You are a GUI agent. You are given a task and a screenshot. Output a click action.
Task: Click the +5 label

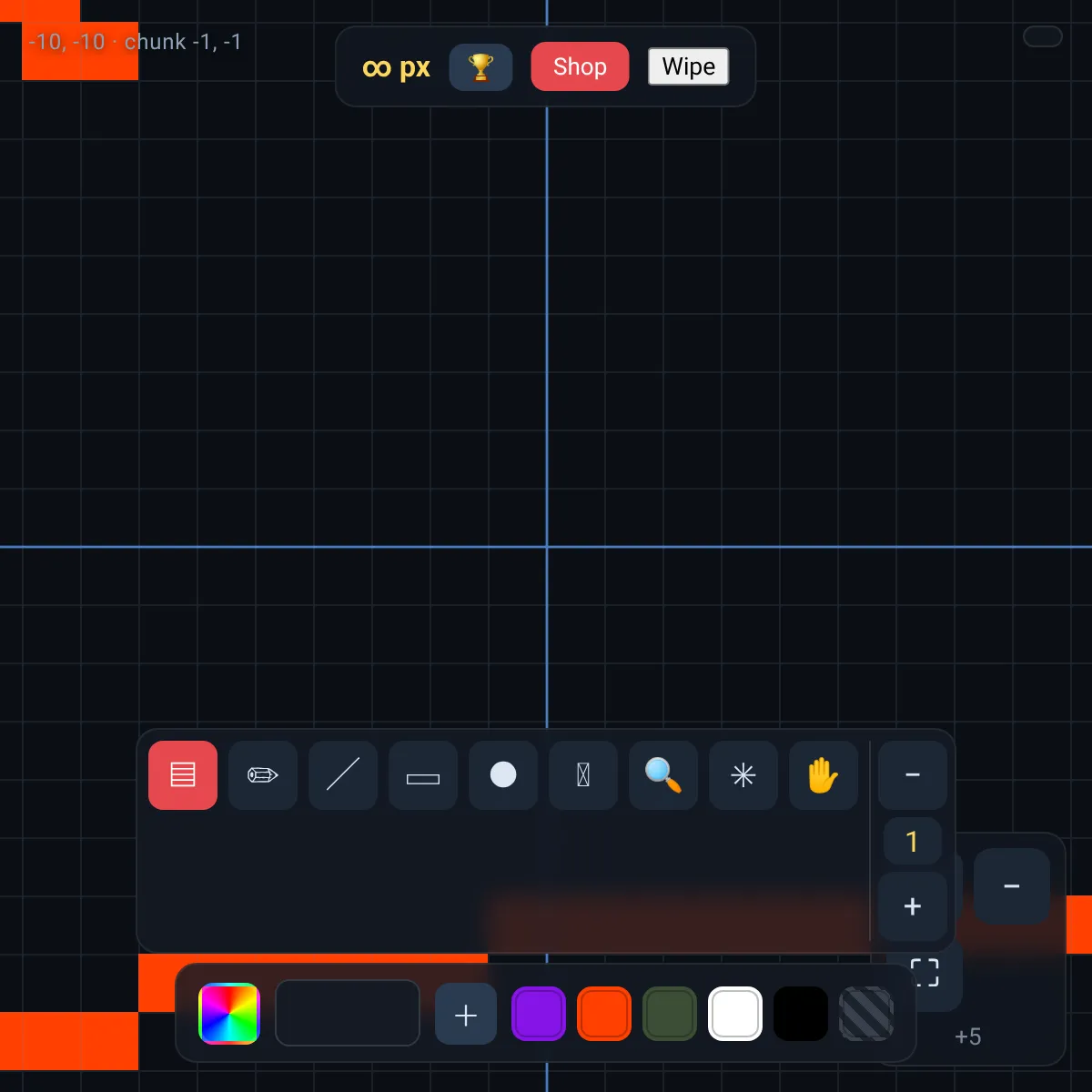(968, 1036)
